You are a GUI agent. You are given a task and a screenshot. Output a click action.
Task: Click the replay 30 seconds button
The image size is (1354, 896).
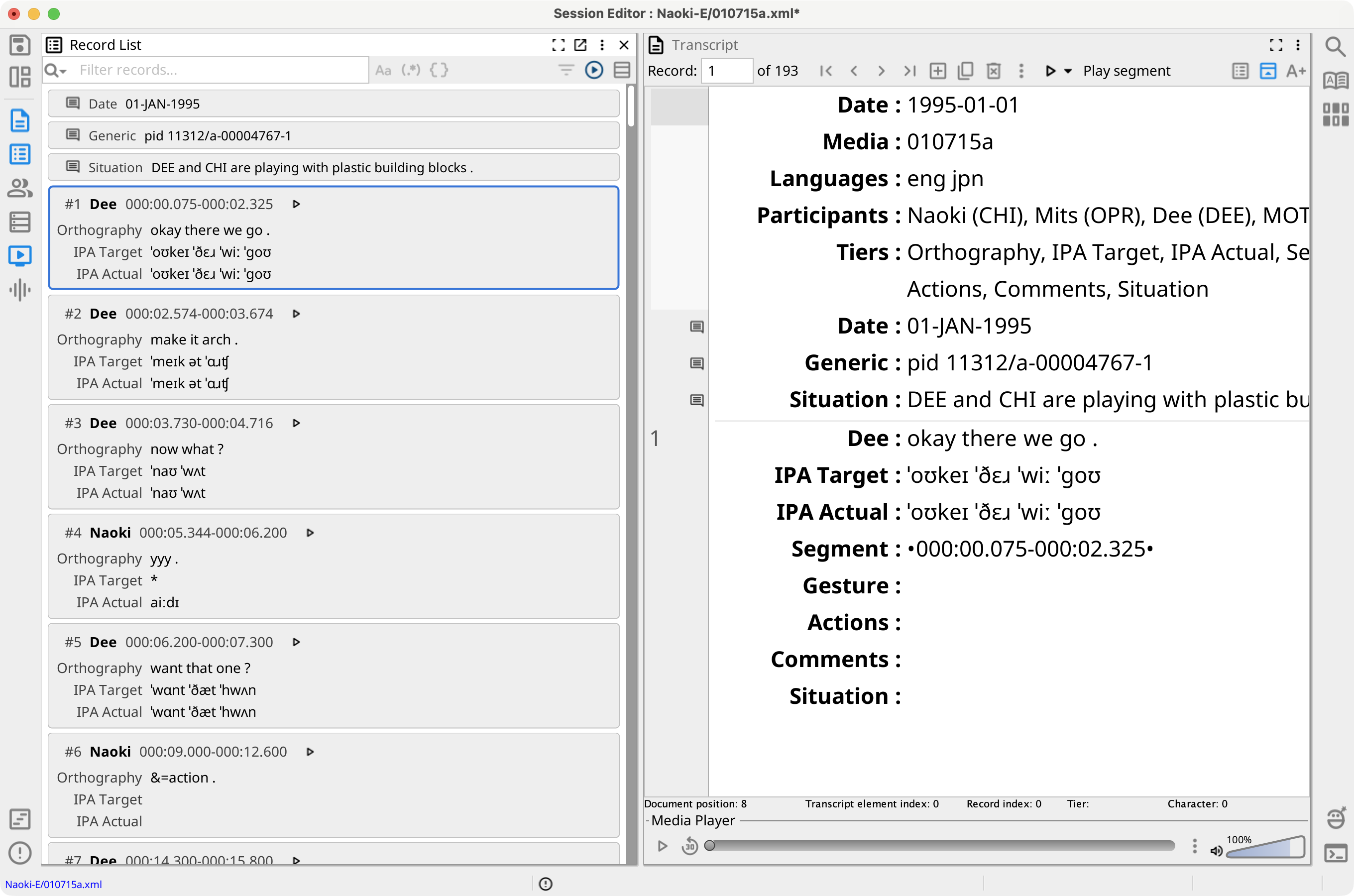[689, 846]
